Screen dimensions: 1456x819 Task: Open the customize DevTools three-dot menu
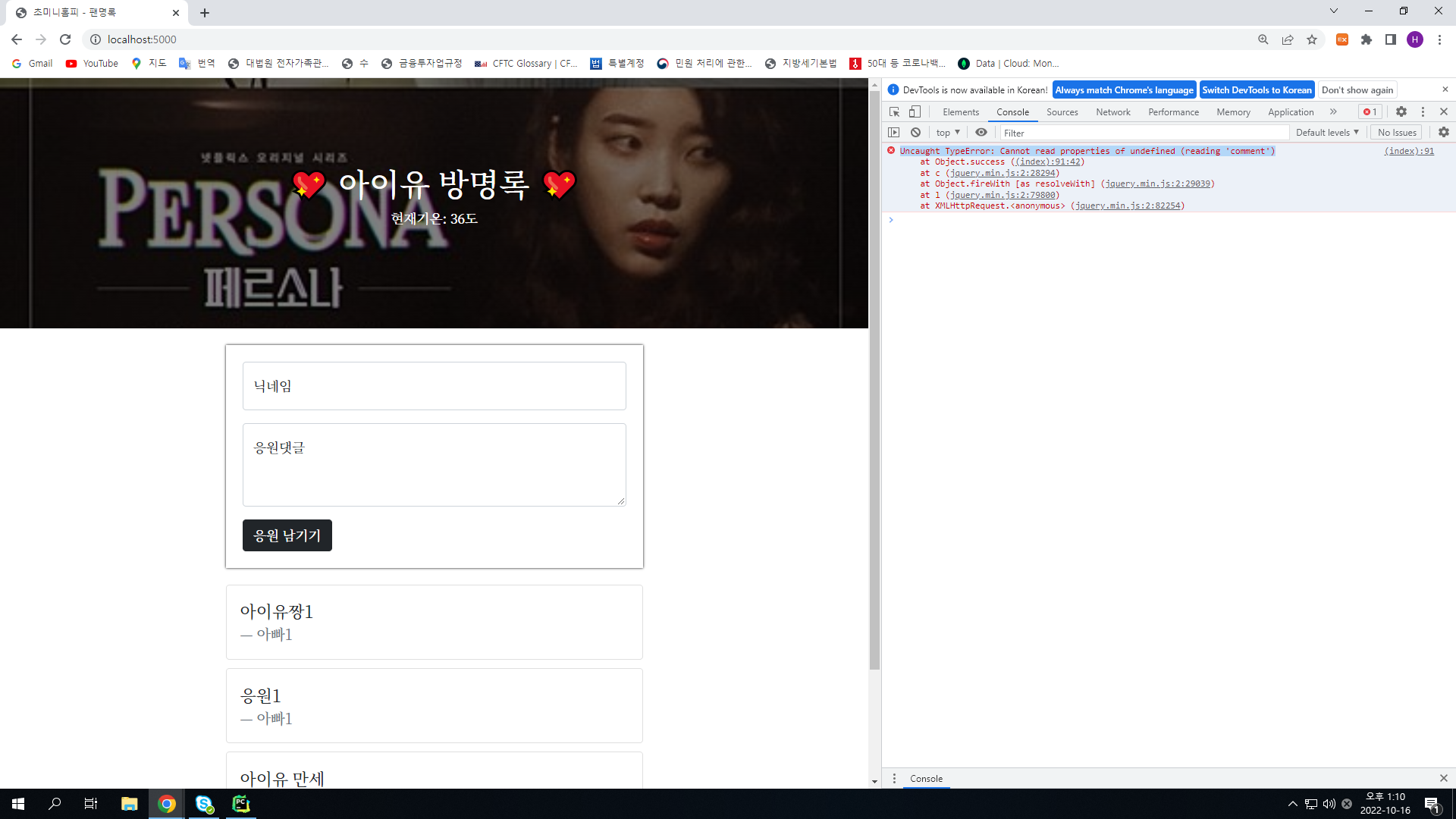tap(1422, 111)
